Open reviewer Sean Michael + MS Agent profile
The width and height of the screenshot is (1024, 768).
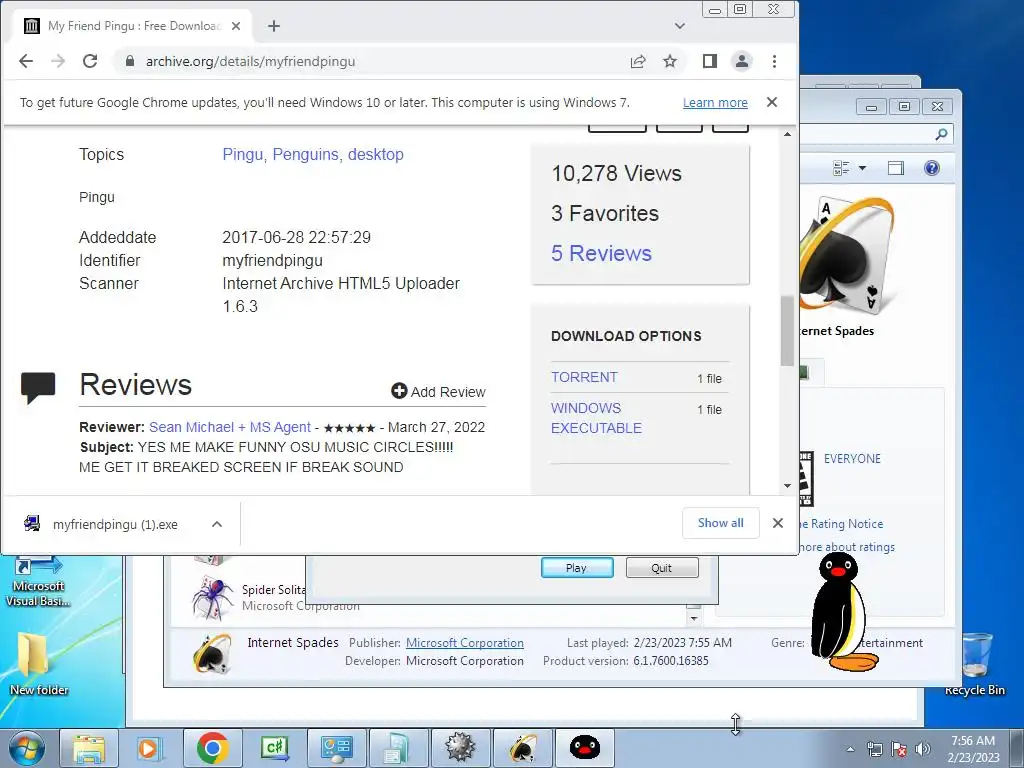click(x=230, y=427)
